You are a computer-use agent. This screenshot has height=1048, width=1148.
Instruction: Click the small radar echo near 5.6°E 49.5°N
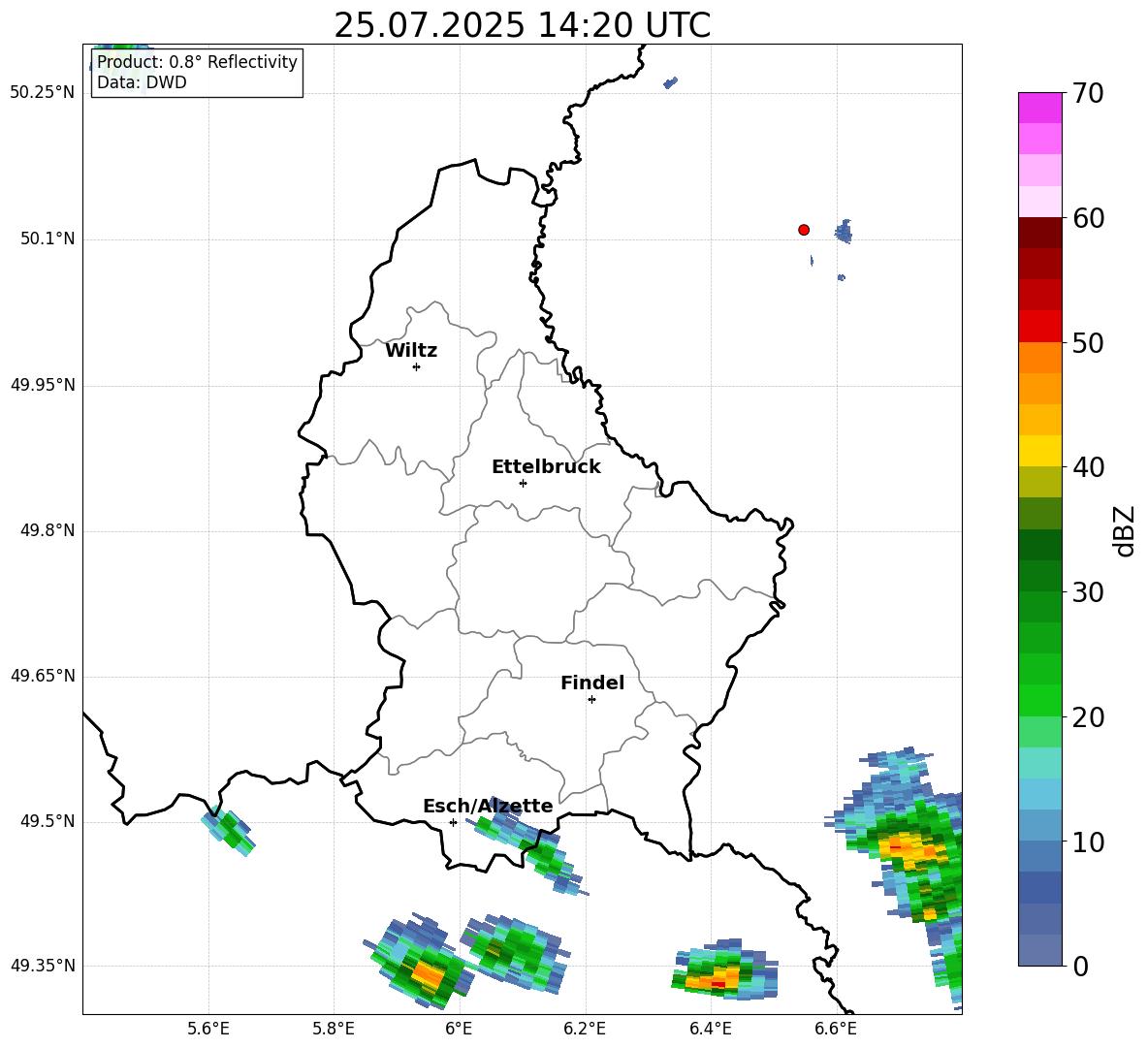pyautogui.click(x=229, y=830)
